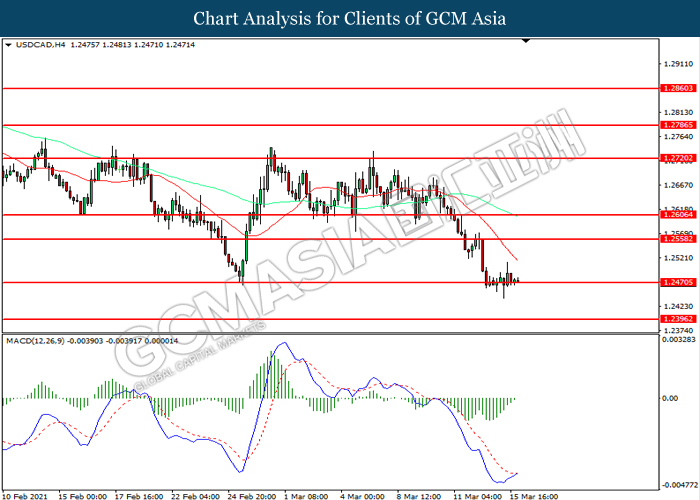Click the MACD(12,26,9) indicator label
The width and height of the screenshot is (700, 500).
[x=35, y=341]
